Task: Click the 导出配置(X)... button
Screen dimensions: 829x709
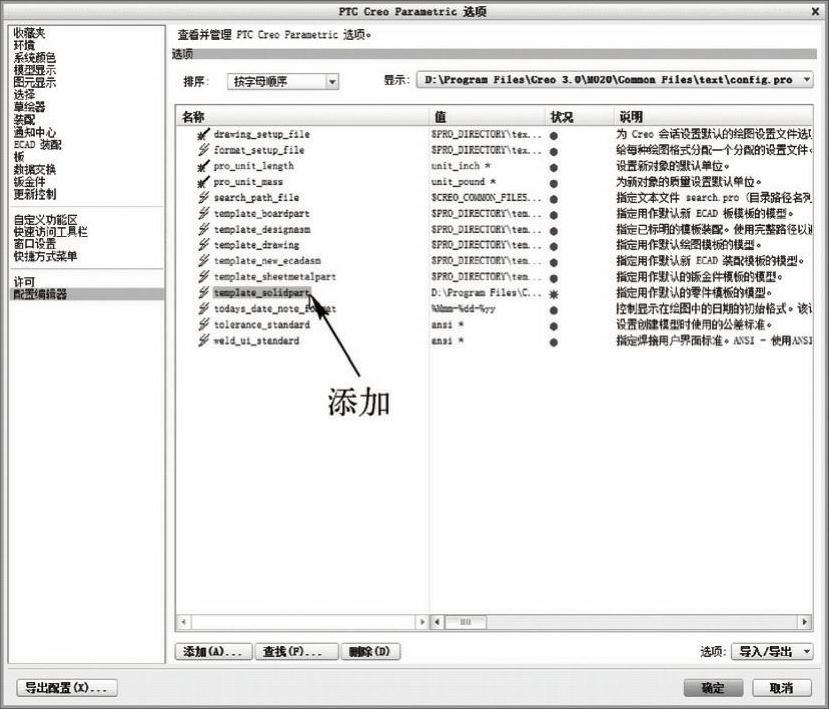Action: (x=67, y=688)
